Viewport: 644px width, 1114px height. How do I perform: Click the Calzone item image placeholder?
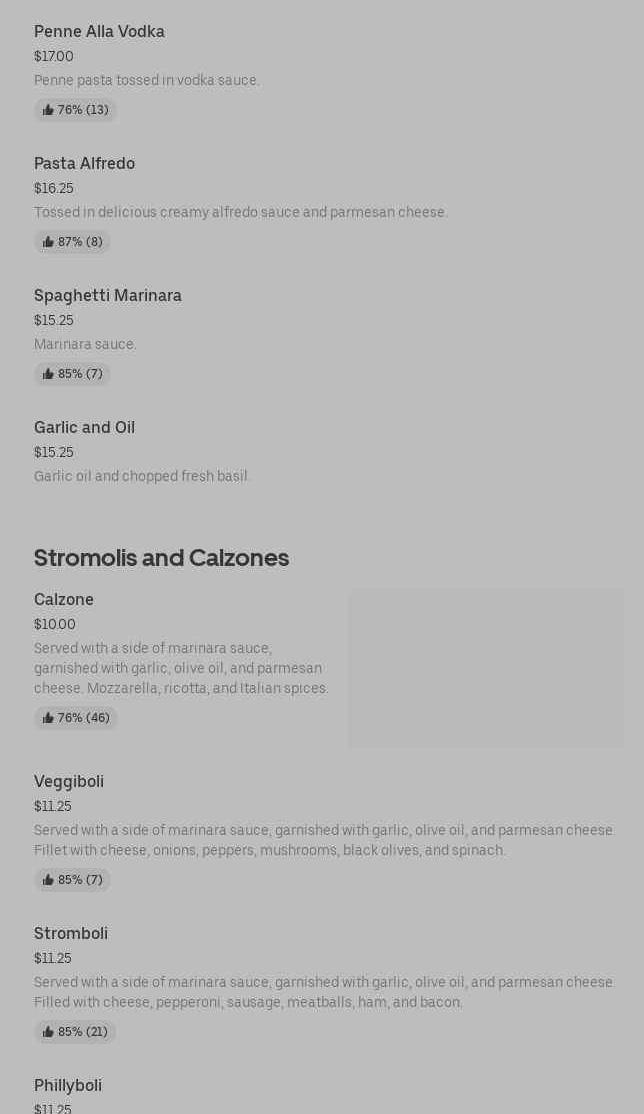click(x=486, y=668)
